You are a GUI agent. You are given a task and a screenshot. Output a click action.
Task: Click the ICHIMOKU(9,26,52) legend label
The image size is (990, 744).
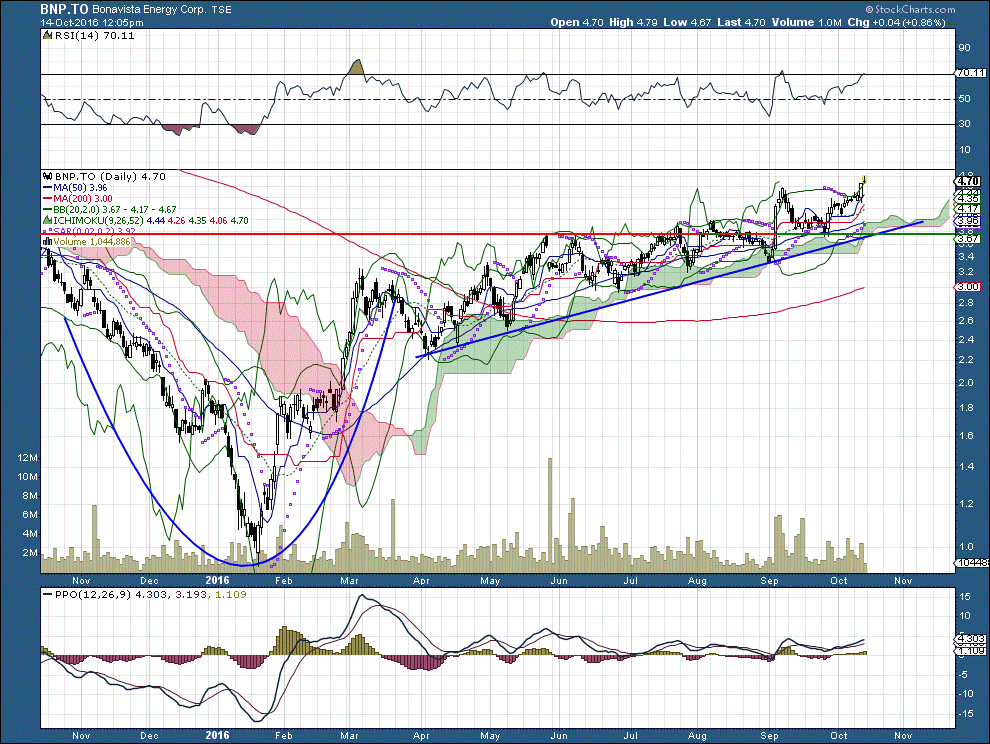[x=98, y=220]
